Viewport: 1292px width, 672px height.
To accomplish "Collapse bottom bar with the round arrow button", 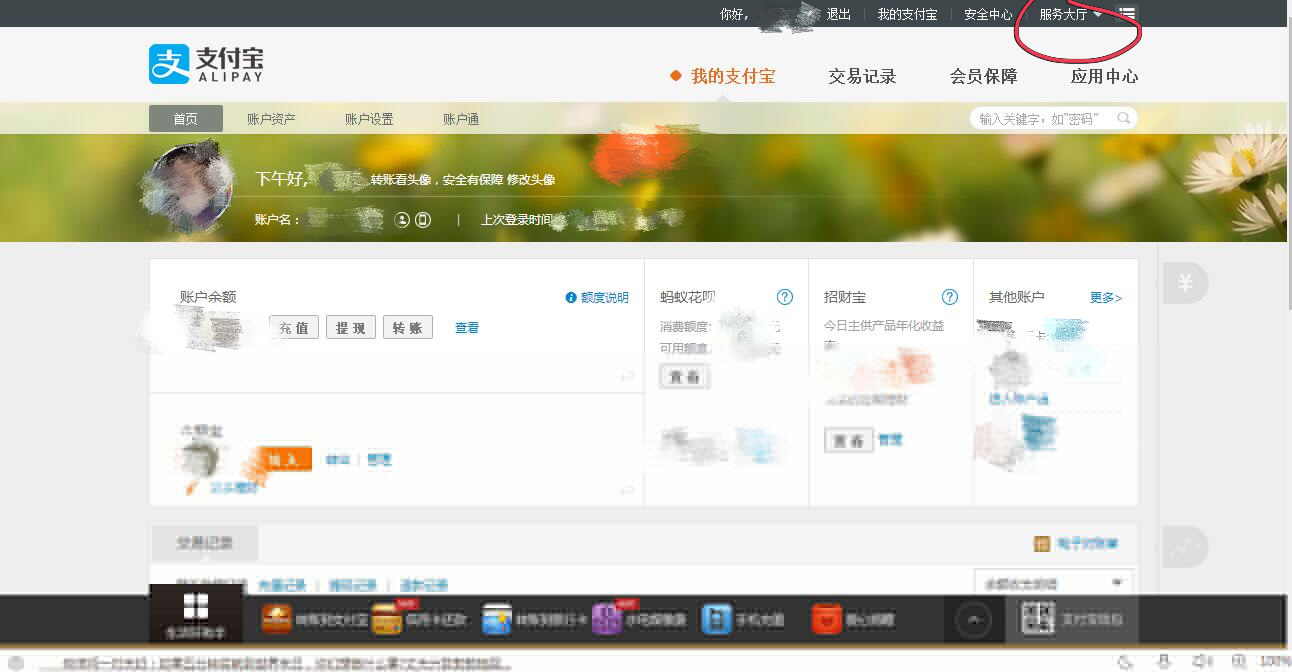I will [x=973, y=620].
